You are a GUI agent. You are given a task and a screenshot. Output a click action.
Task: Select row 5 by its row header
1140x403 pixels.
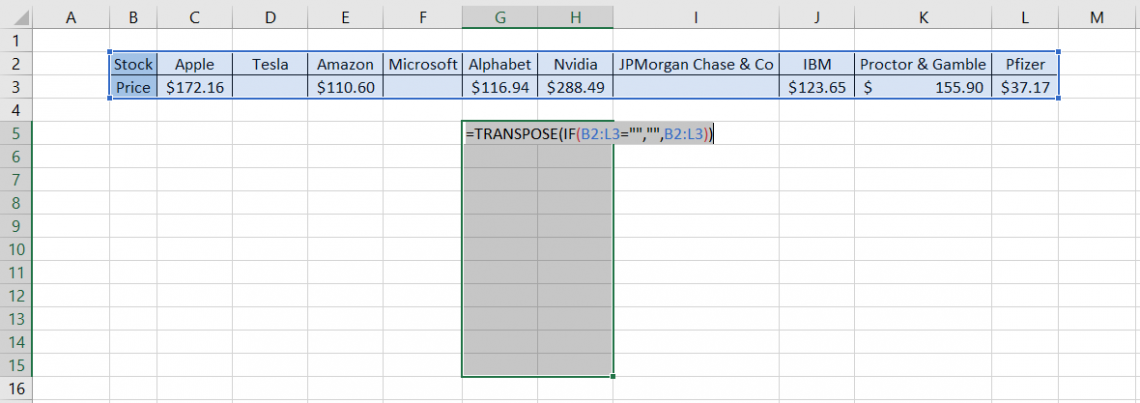16,134
